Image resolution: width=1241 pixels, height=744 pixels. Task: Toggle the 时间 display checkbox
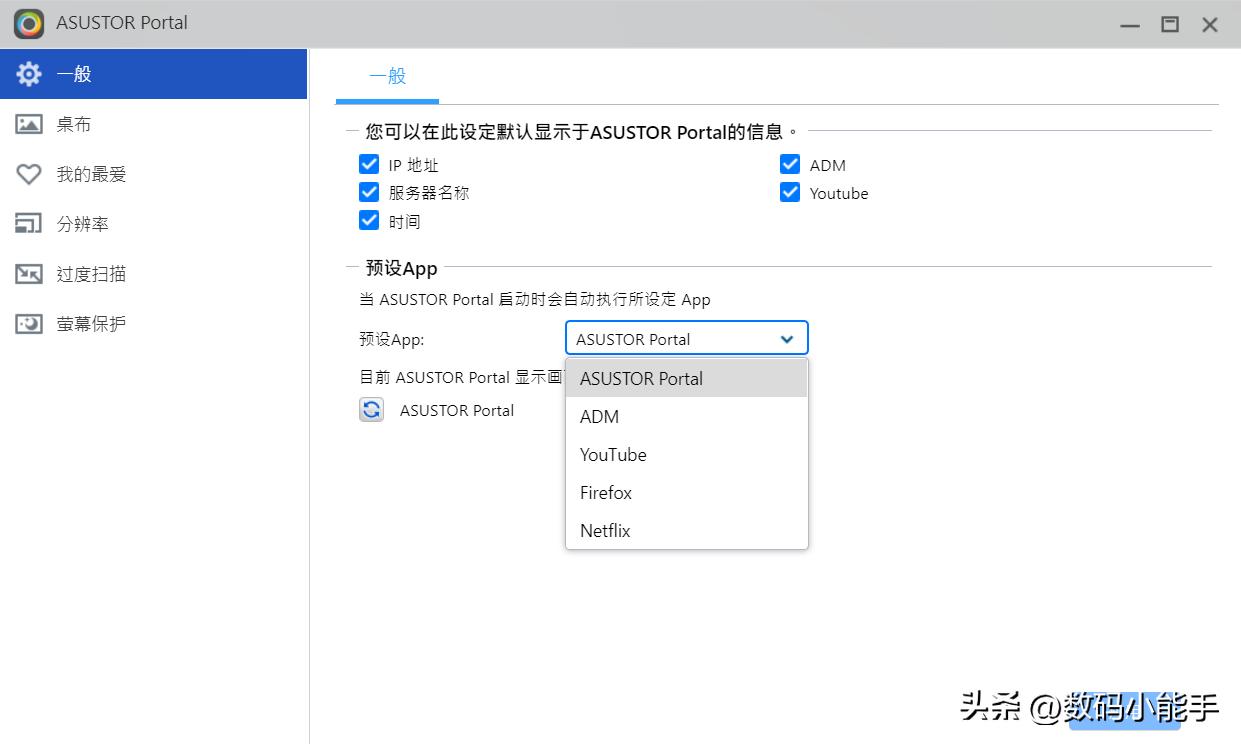370,221
